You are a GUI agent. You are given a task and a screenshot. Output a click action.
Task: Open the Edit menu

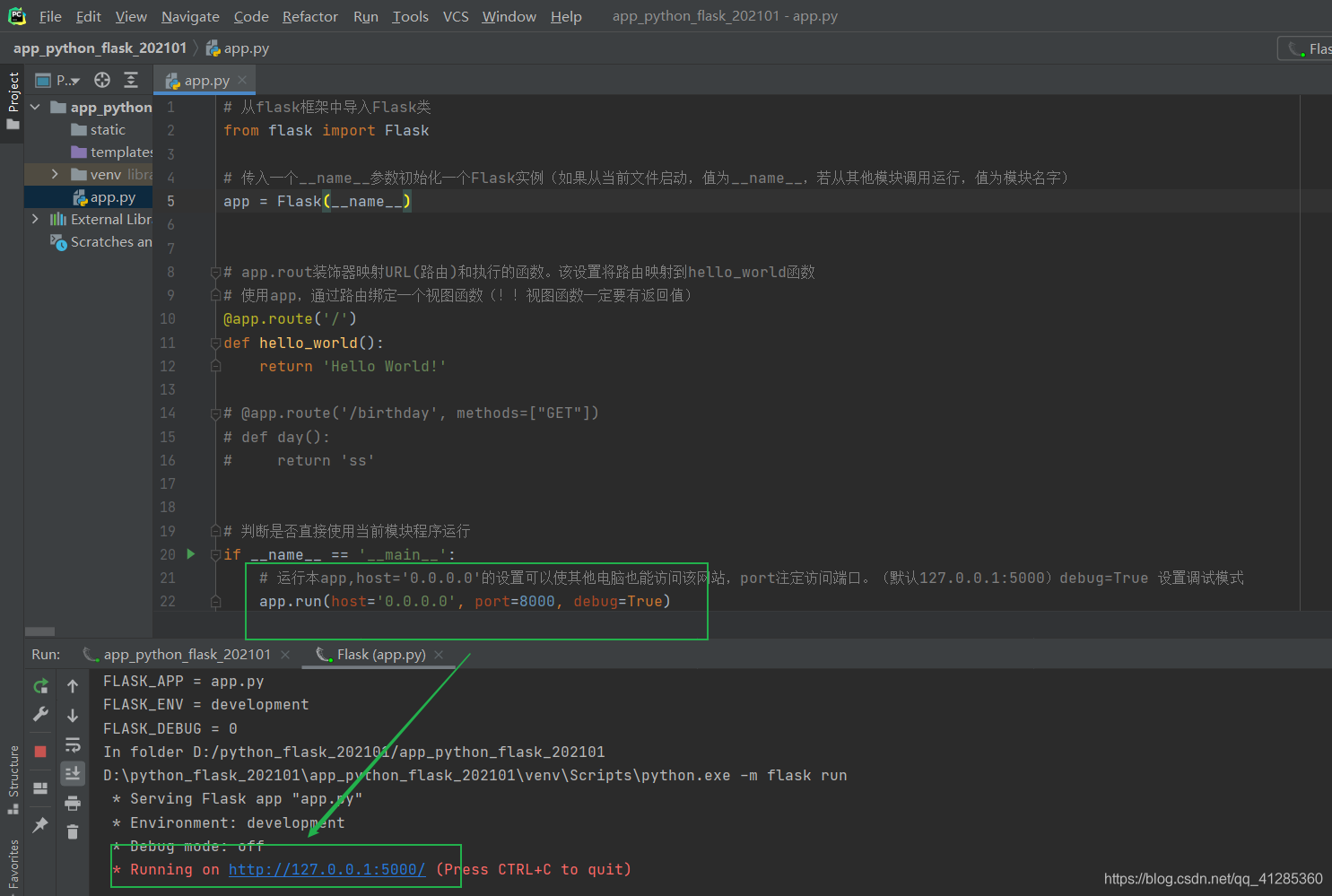click(88, 16)
